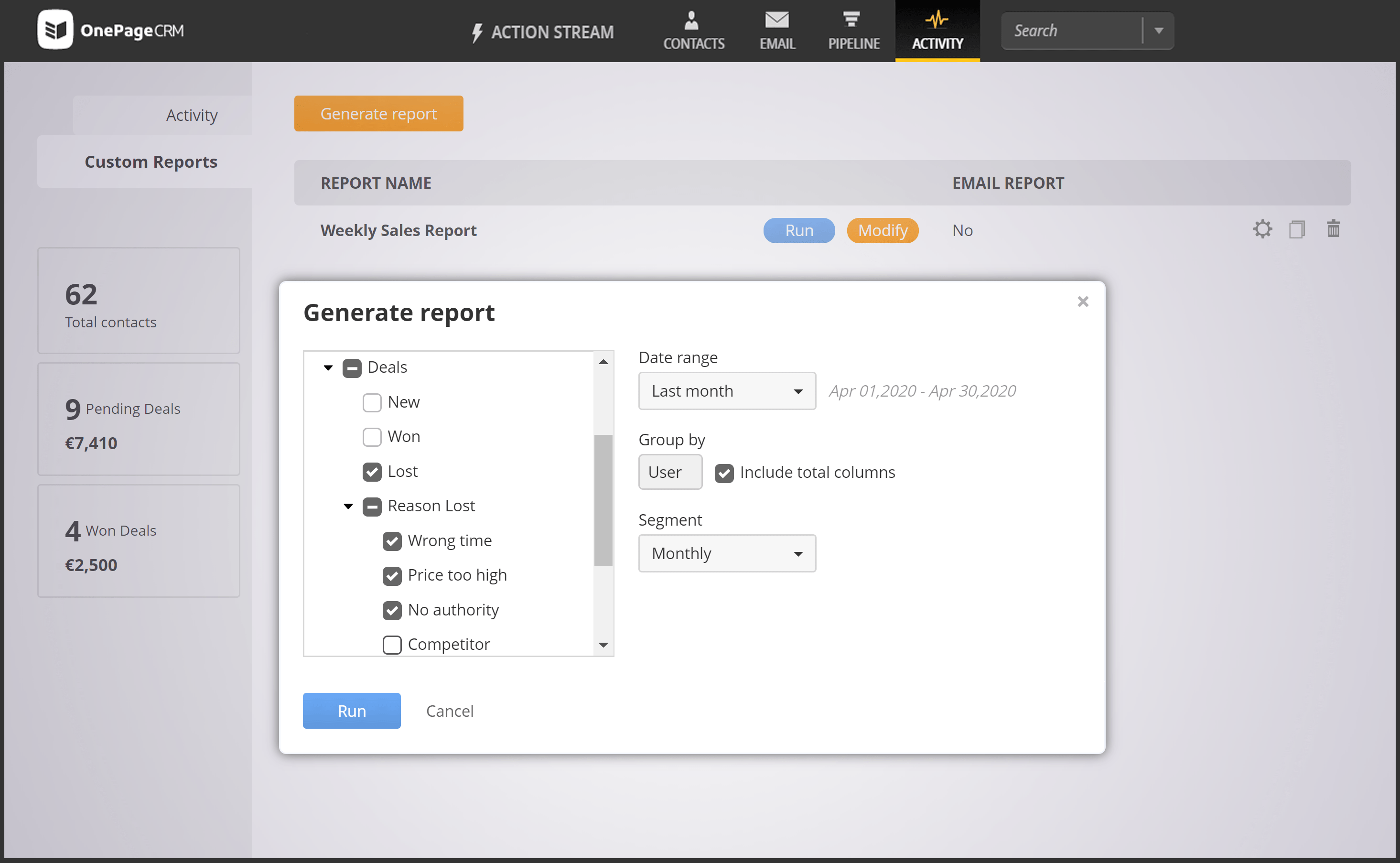This screenshot has width=1400, height=863.
Task: Collapse the Deals tree node
Action: point(328,367)
